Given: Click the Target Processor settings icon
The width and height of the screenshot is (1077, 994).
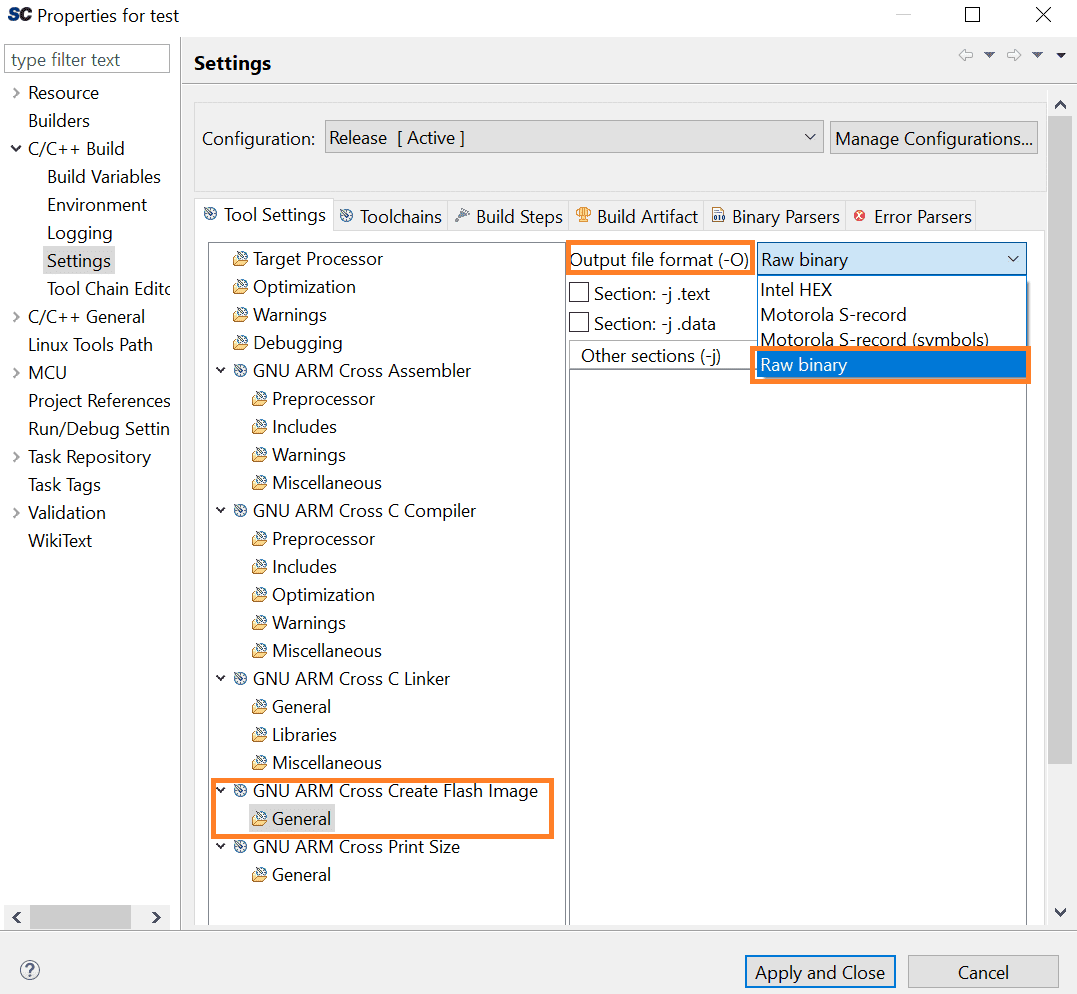Looking at the screenshot, I should point(240,259).
